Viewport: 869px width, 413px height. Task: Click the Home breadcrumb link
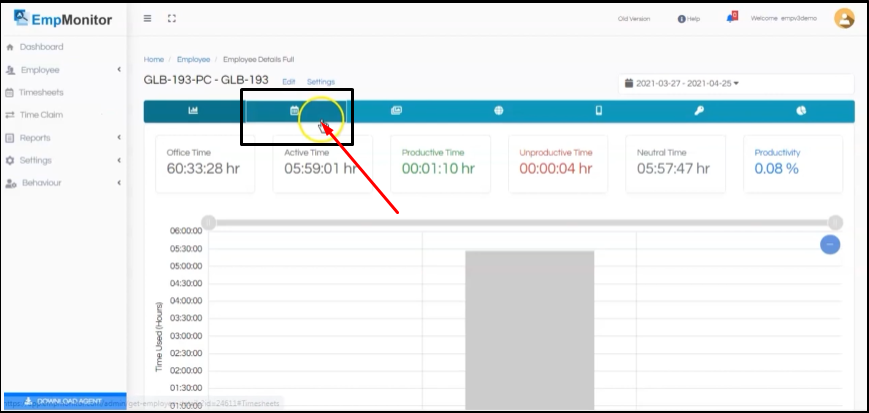click(154, 59)
